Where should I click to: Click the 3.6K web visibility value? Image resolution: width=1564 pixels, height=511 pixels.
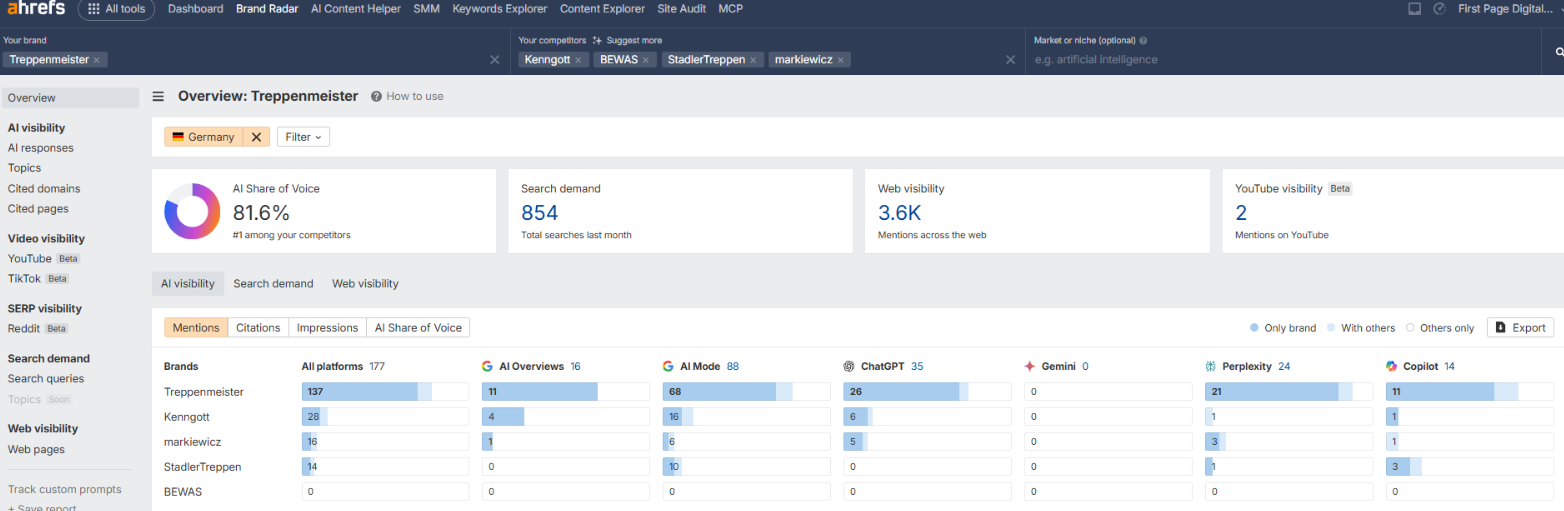click(x=899, y=212)
